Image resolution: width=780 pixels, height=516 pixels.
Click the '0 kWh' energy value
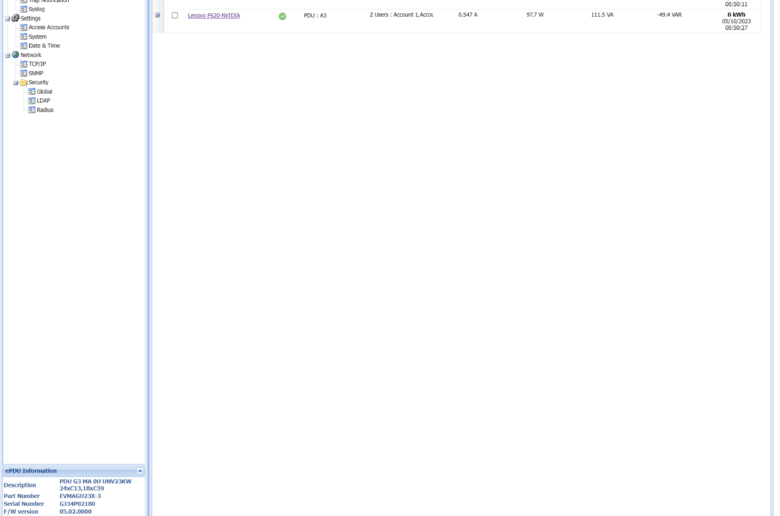[x=736, y=15]
